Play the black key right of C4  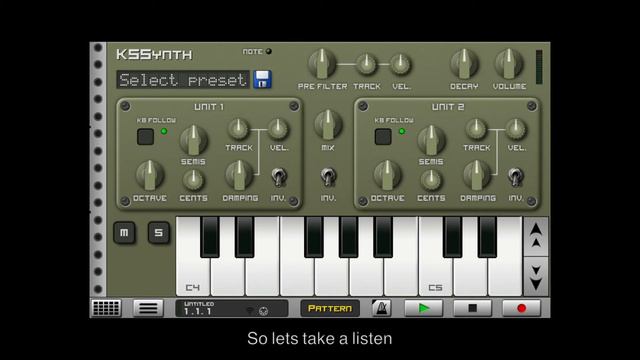(210, 237)
